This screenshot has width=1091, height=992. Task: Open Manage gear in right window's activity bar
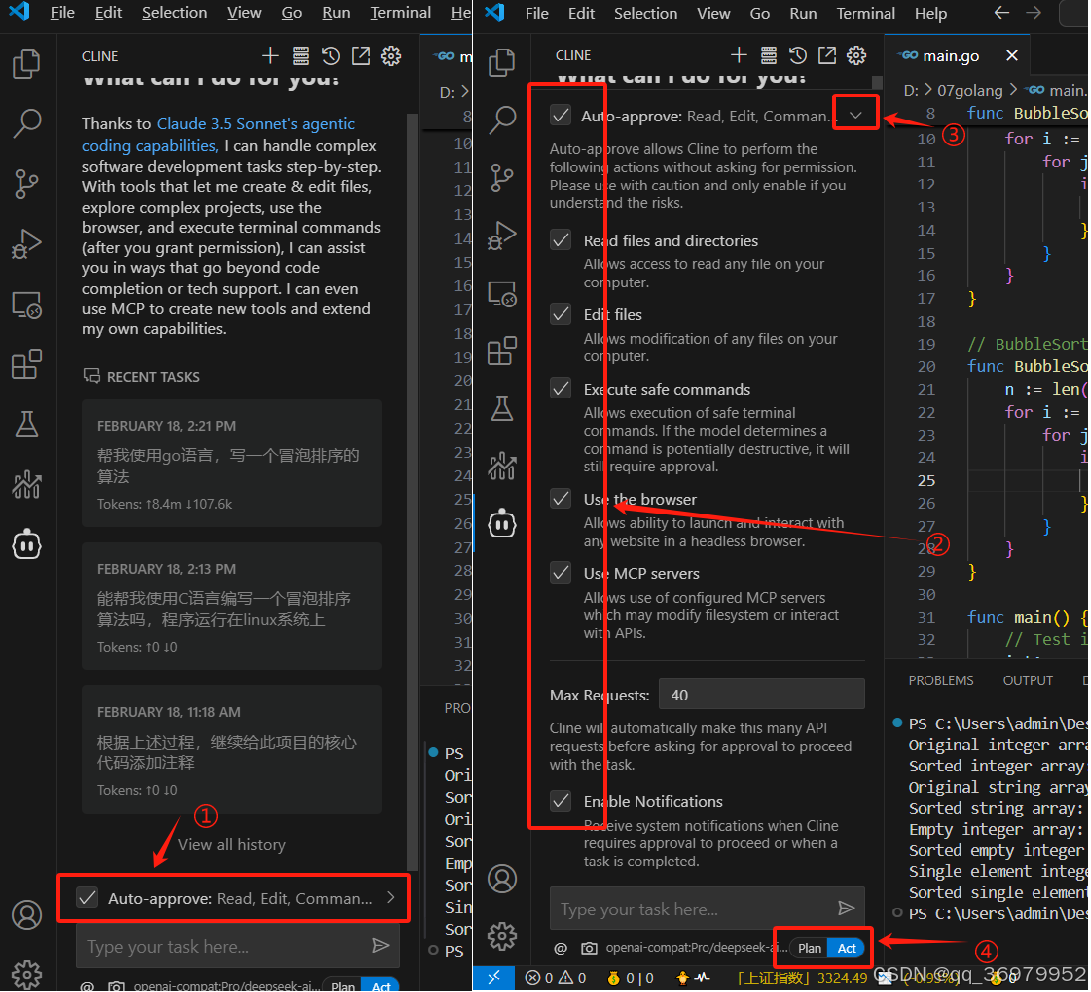[x=502, y=936]
